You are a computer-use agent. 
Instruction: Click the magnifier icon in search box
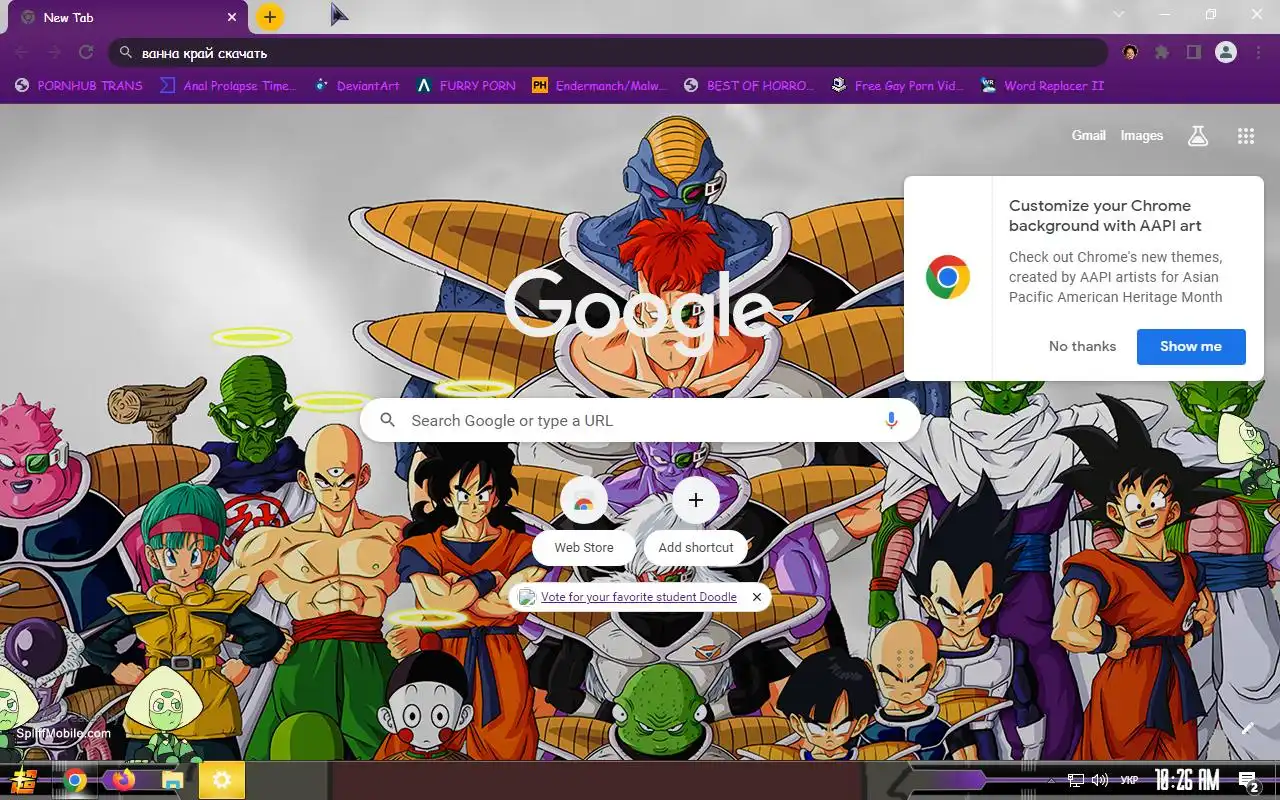coord(388,421)
